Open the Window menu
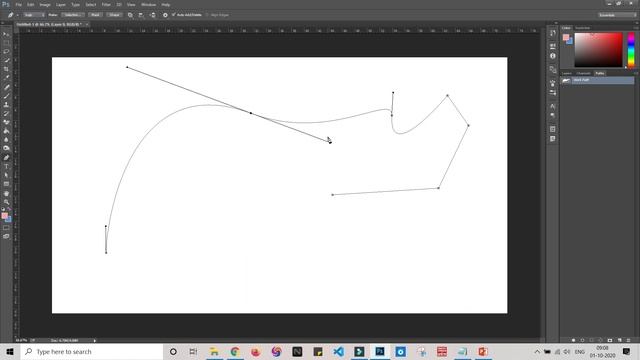This screenshot has height=360, width=640. 149,4
